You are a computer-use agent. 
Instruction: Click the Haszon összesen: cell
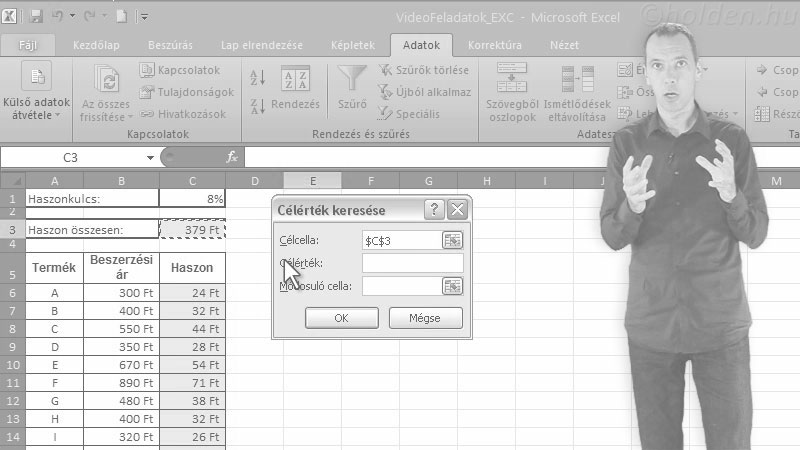[x=92, y=230]
